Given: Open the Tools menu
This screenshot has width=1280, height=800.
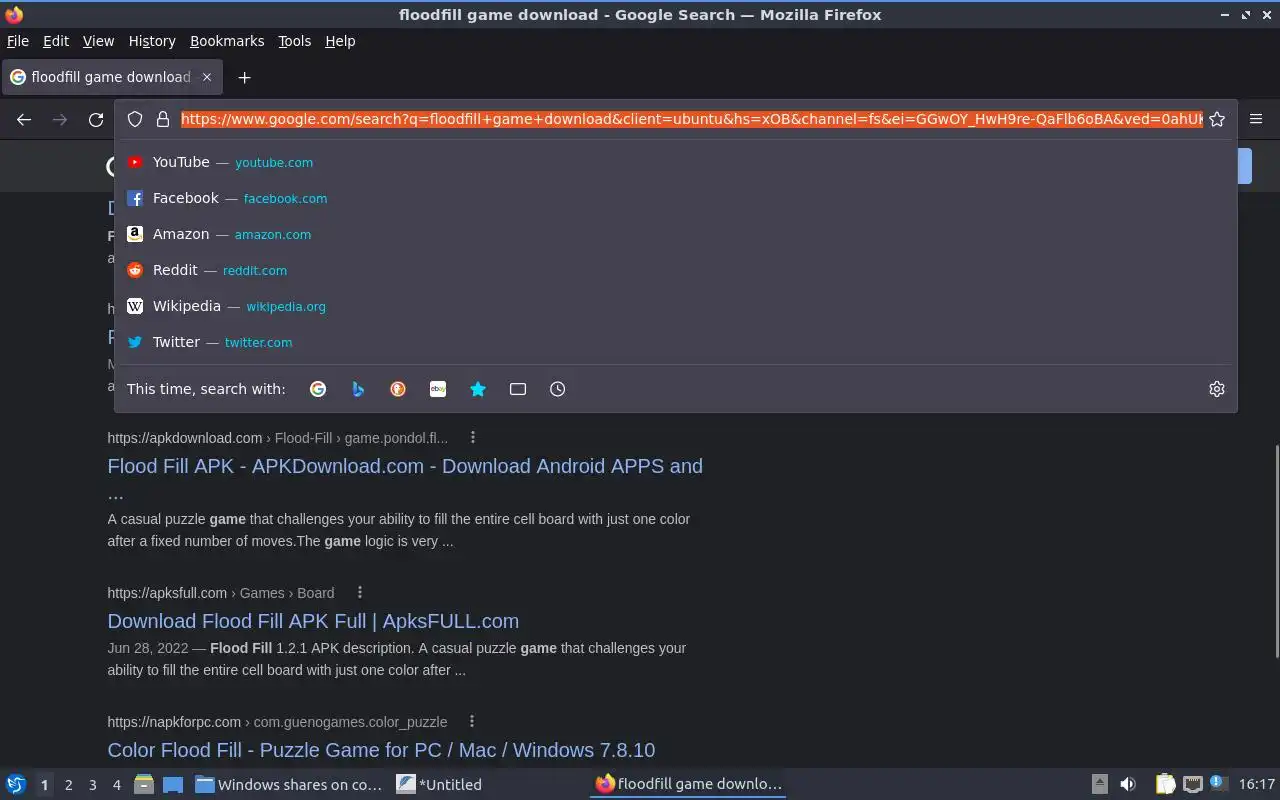Looking at the screenshot, I should click(294, 41).
